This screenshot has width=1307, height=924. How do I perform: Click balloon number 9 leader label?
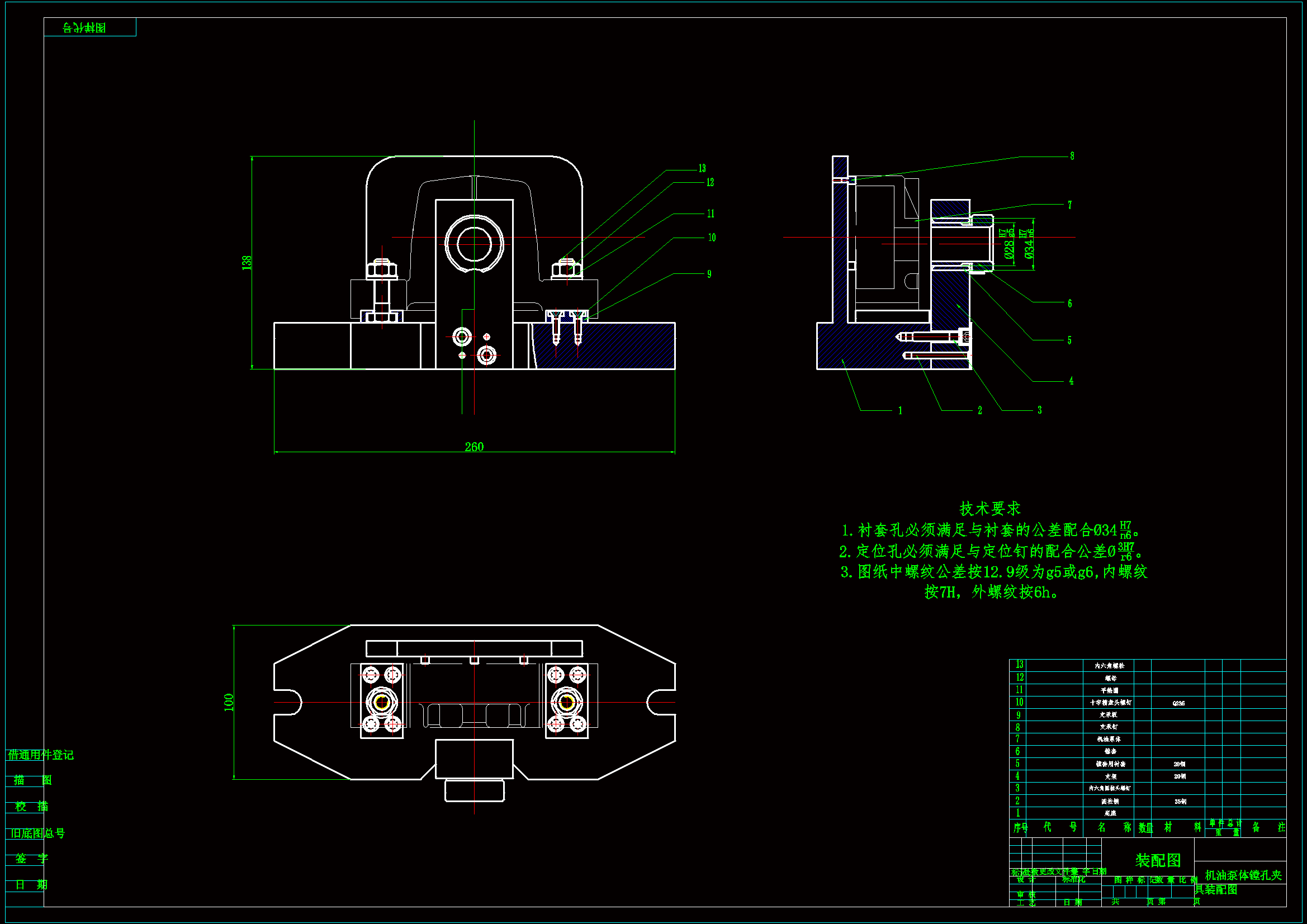coord(709,274)
